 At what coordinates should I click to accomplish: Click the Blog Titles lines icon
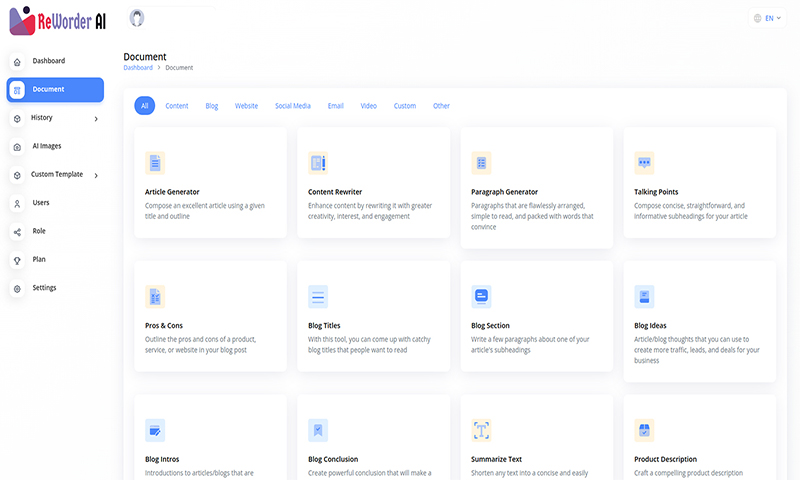click(x=318, y=297)
